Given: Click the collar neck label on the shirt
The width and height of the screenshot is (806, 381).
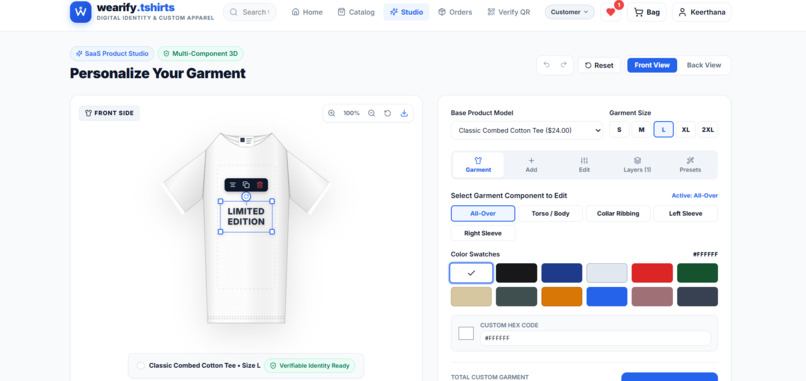Looking at the screenshot, I should (246, 141).
